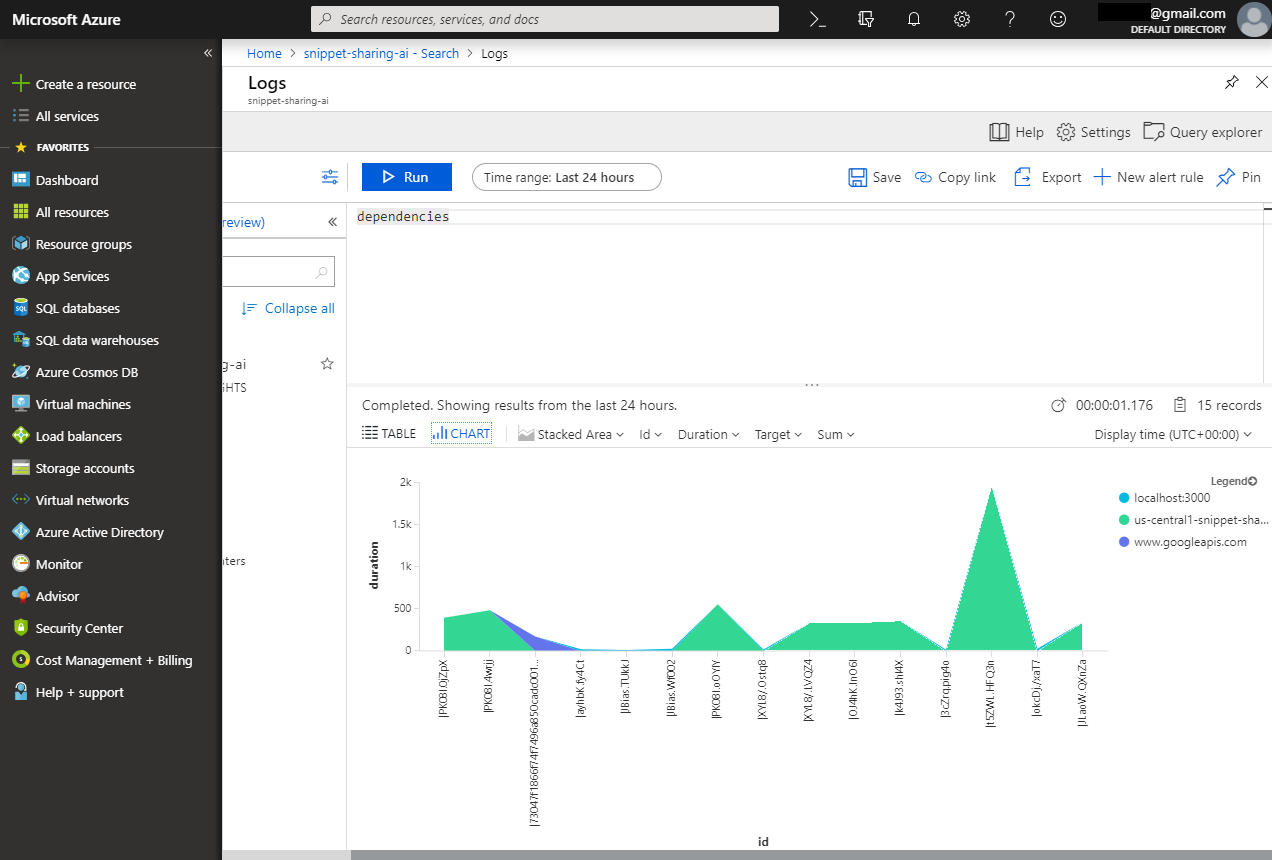Toggle us-central1-snippet-sha legend series
This screenshot has height=860, width=1272.
pos(1193,520)
